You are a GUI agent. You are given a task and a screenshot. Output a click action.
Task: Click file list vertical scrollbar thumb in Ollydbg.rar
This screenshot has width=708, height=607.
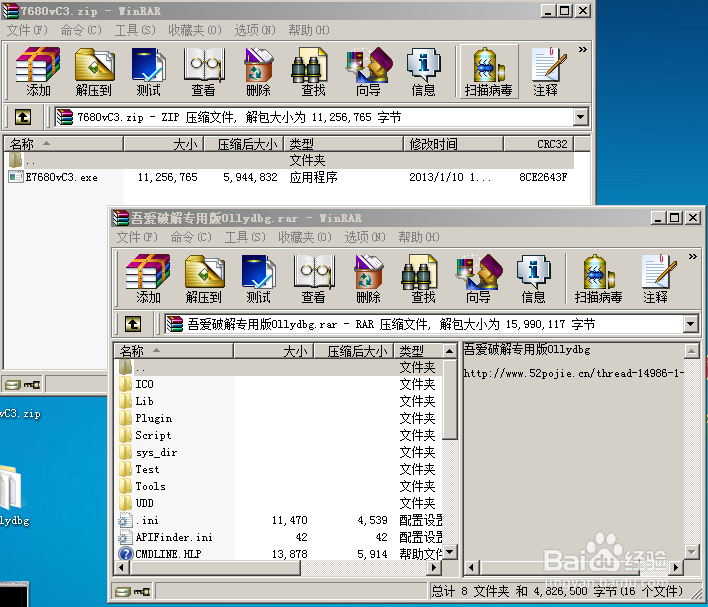point(450,399)
